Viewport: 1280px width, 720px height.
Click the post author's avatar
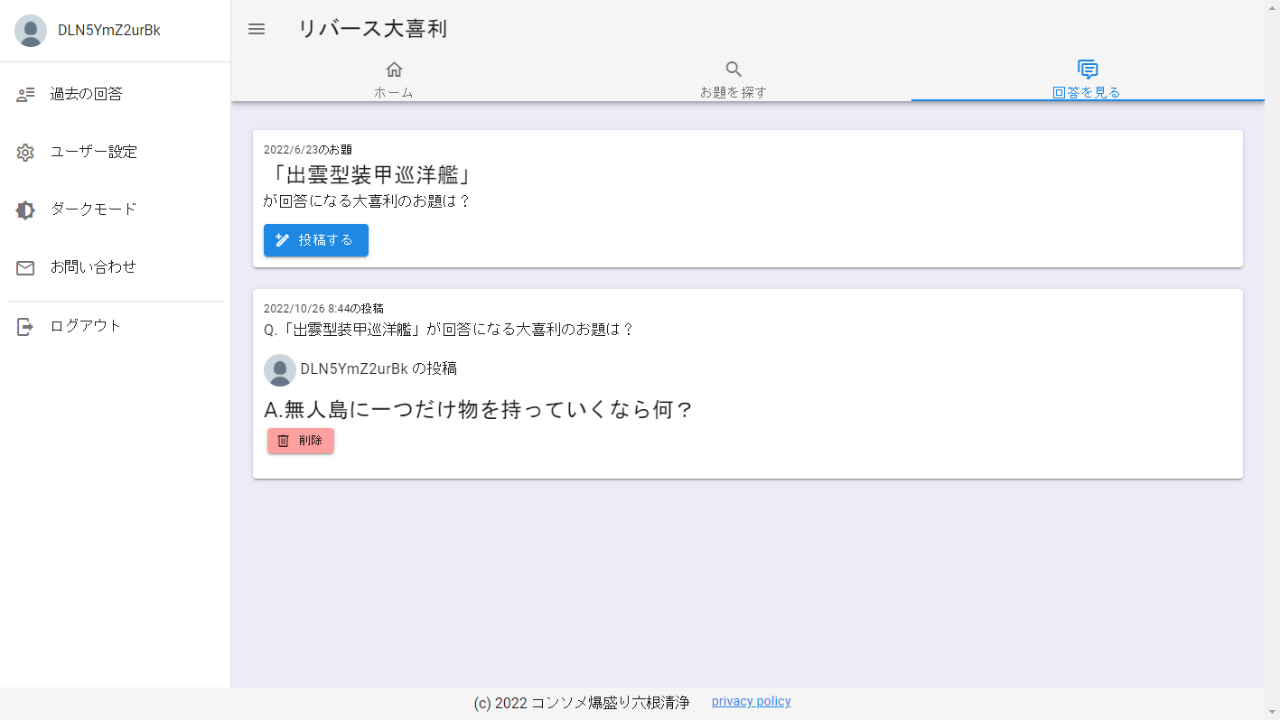click(280, 370)
